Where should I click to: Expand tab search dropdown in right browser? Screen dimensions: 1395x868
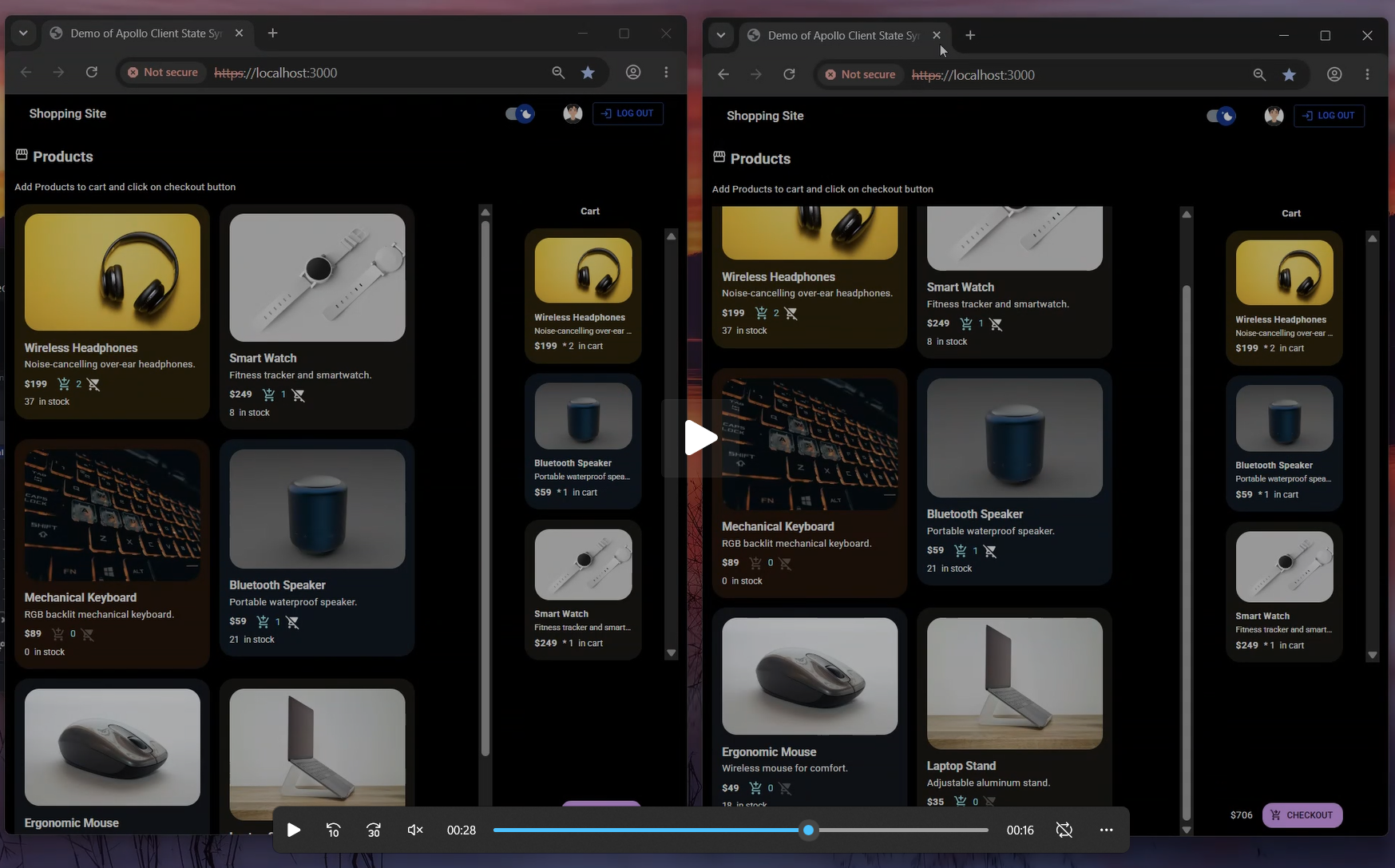pos(721,35)
